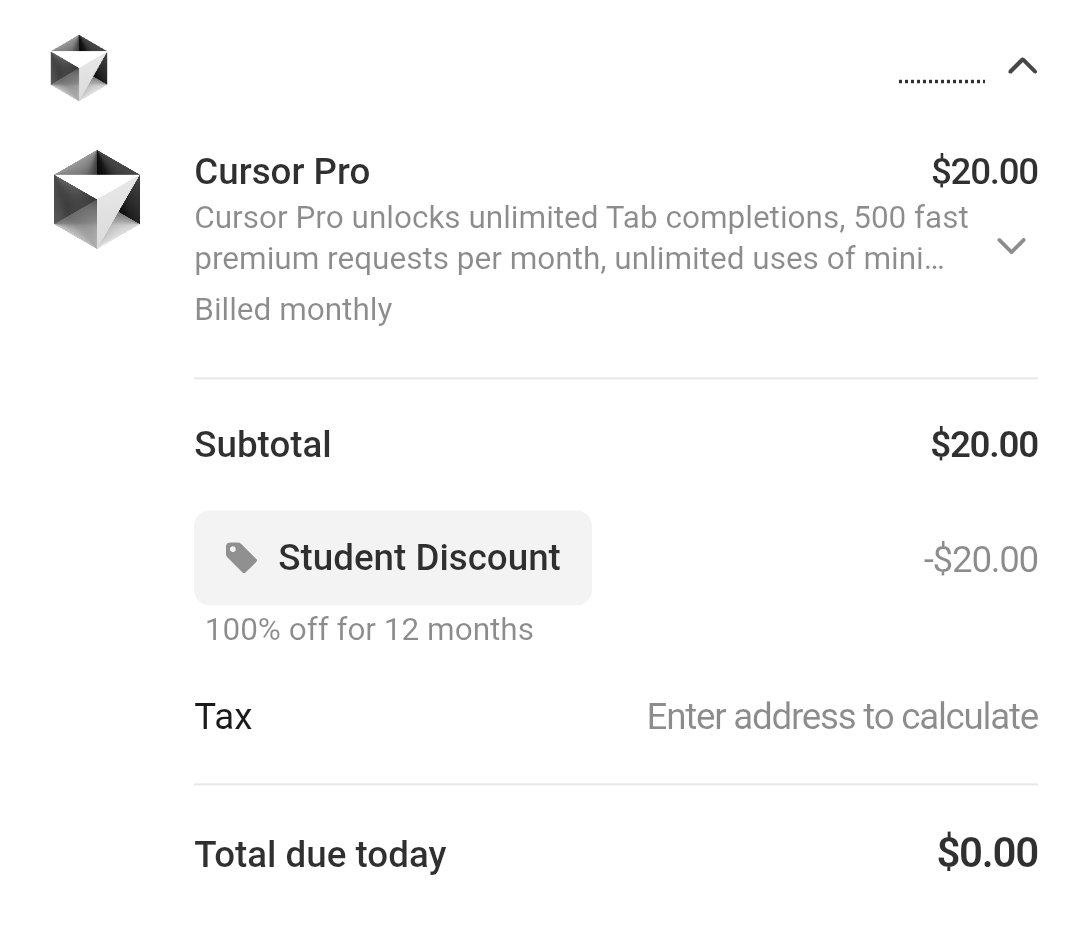Click the divider line above Subtotal
The width and height of the screenshot is (1080, 937).
pos(616,378)
